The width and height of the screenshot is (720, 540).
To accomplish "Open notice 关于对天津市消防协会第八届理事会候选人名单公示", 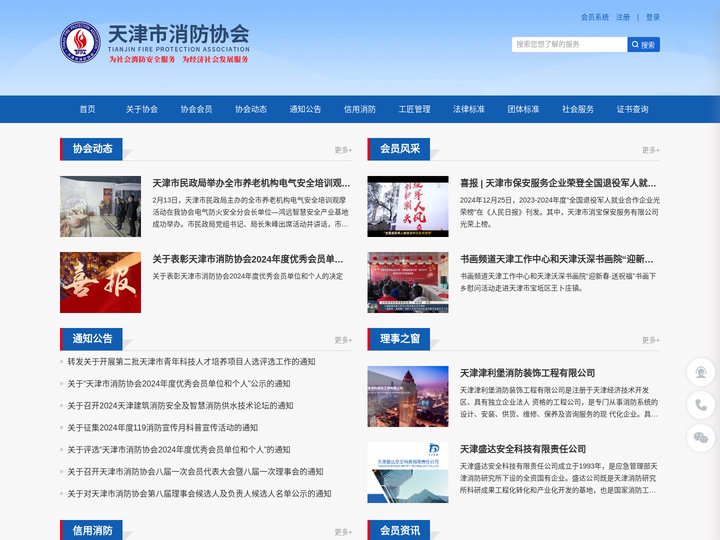I will point(199,494).
